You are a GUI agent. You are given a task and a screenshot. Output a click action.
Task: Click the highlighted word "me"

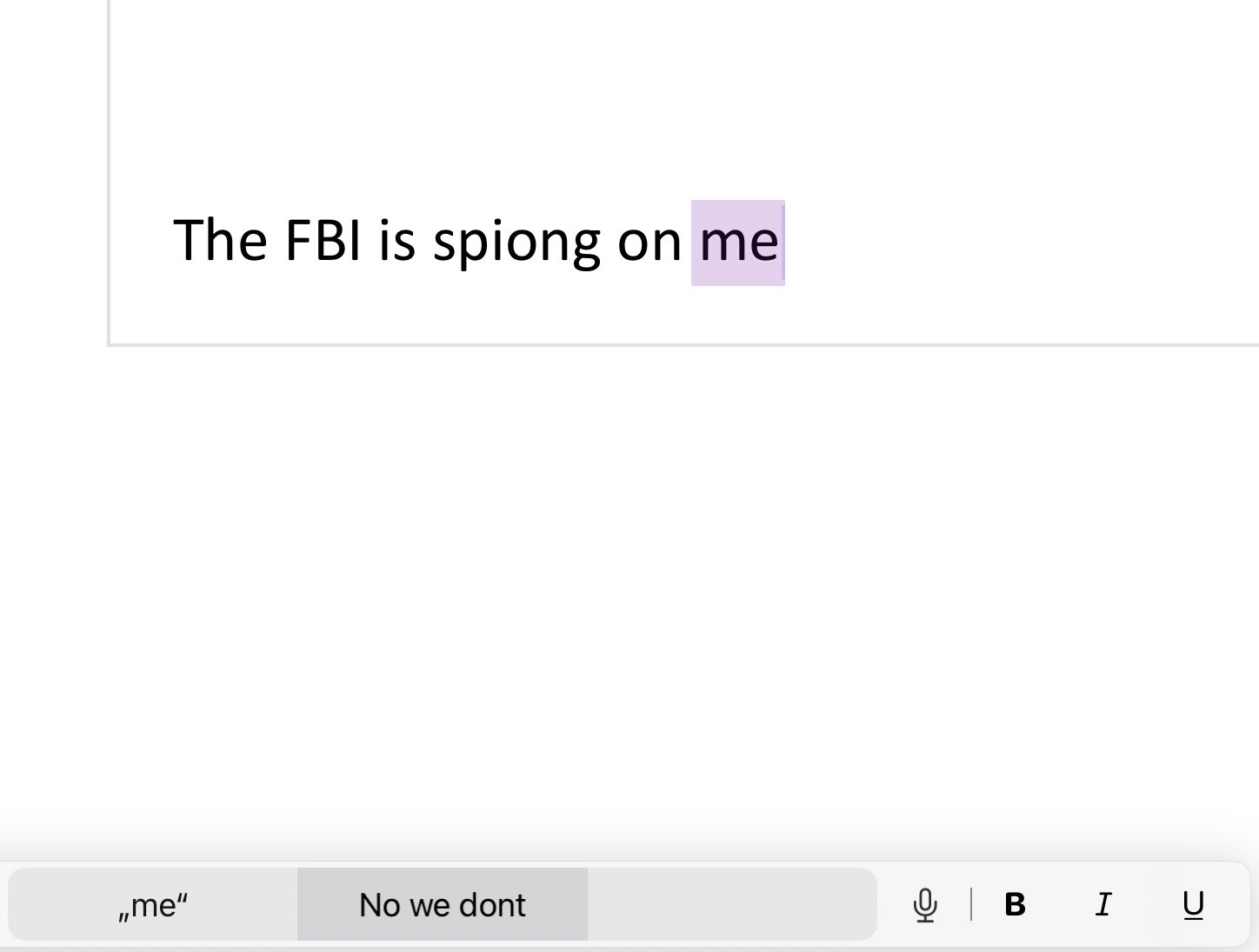click(x=738, y=242)
